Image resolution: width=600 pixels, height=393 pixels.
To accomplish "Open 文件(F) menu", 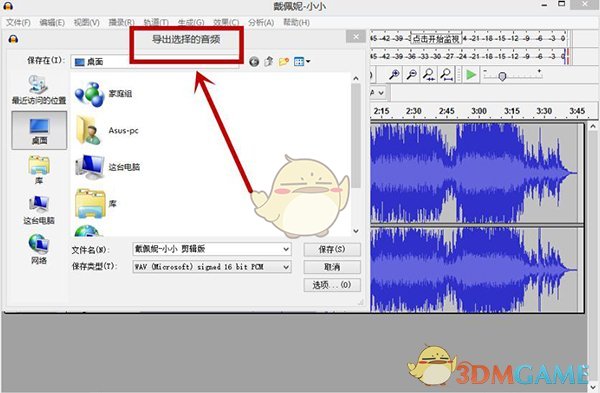I will click(18, 23).
